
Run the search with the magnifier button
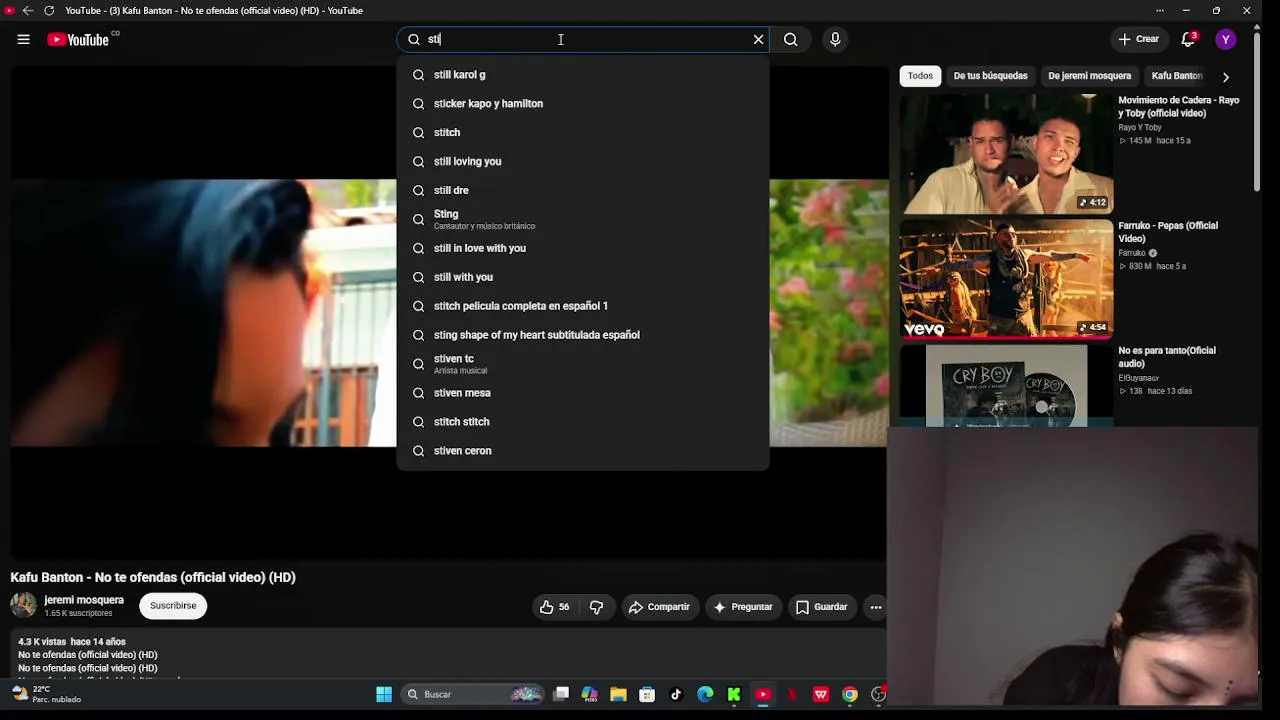click(x=791, y=39)
